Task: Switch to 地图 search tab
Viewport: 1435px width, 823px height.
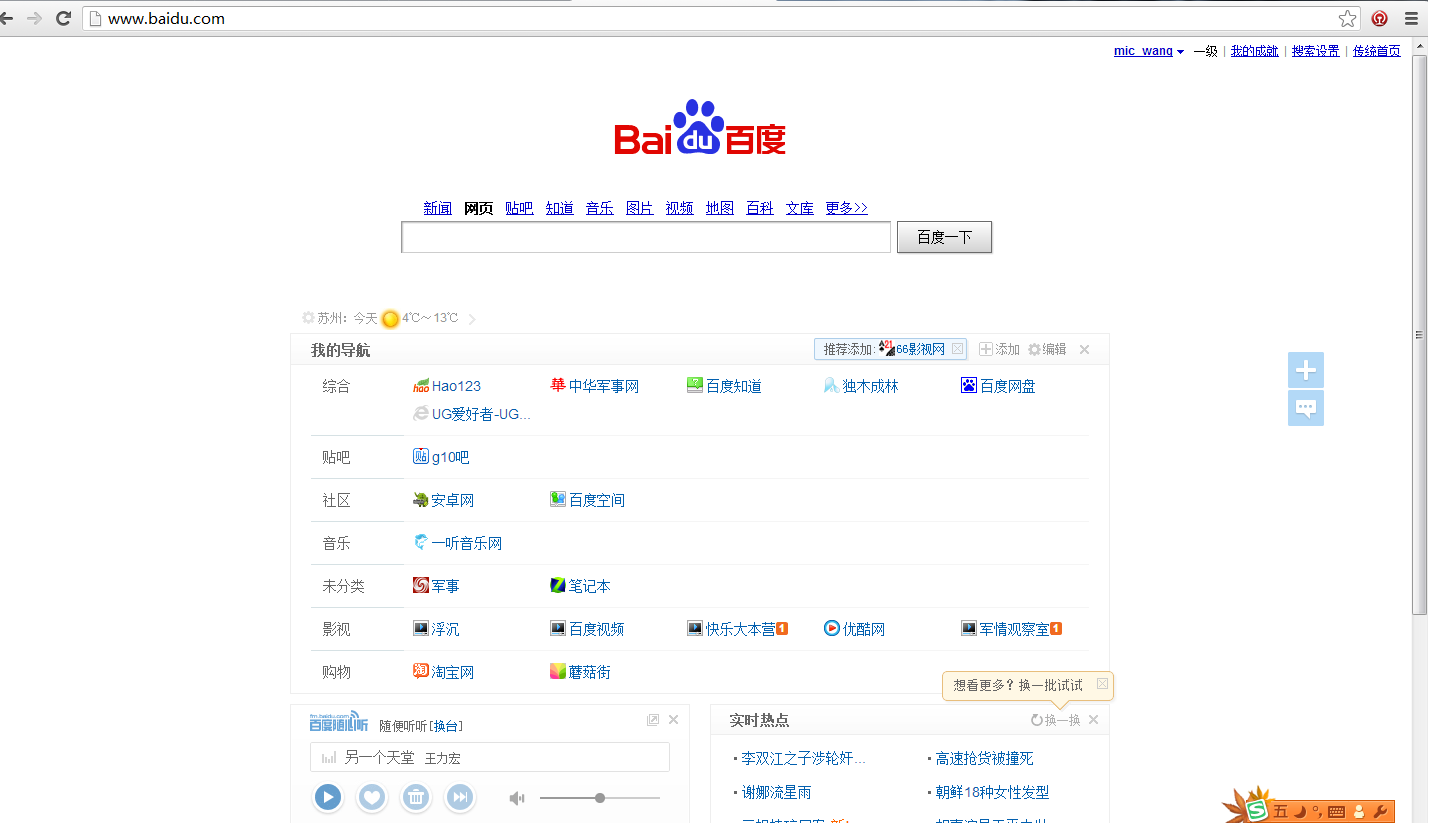Action: (720, 208)
